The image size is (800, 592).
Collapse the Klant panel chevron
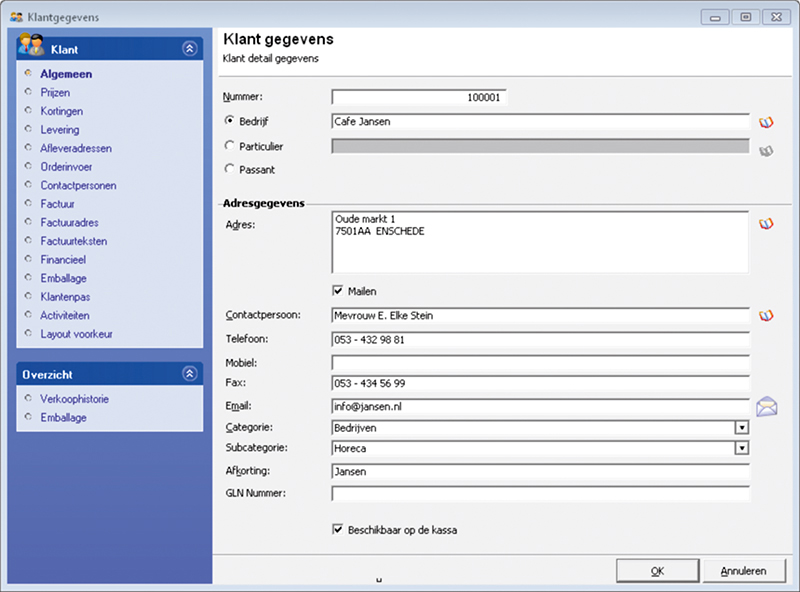190,48
